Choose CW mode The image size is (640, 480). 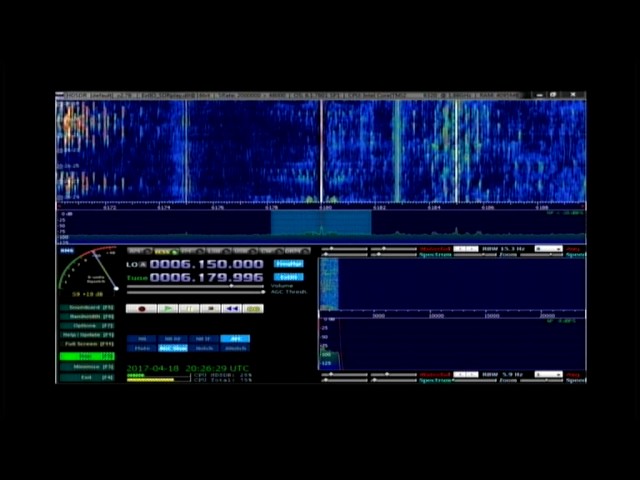click(271, 251)
